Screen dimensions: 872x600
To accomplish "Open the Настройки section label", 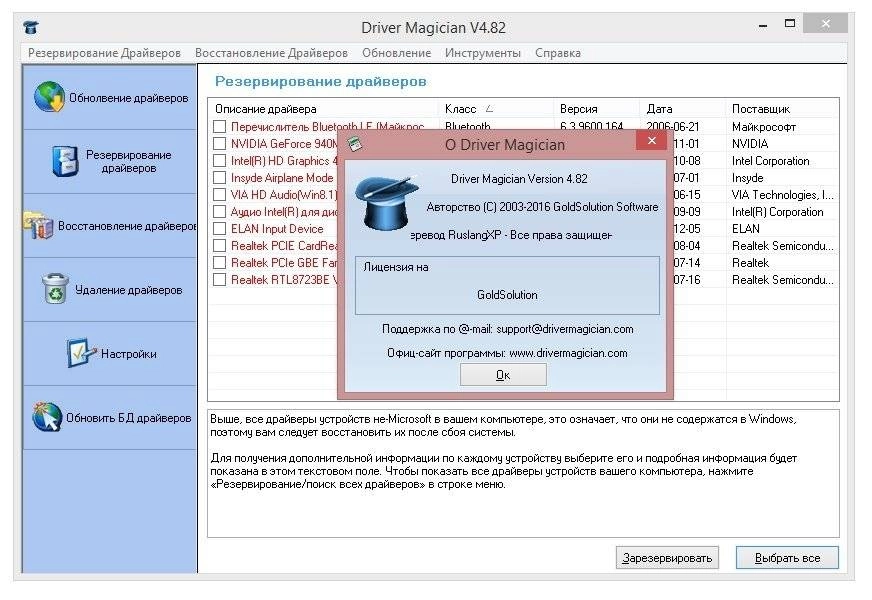I will (x=128, y=354).
